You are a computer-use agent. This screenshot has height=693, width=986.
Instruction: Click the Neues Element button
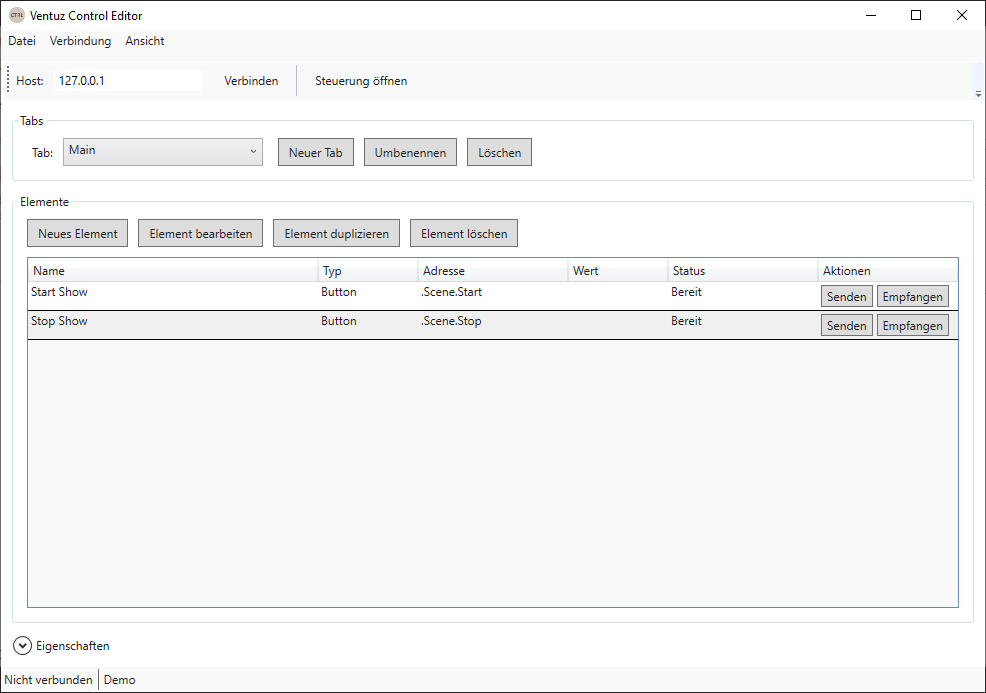pos(77,233)
